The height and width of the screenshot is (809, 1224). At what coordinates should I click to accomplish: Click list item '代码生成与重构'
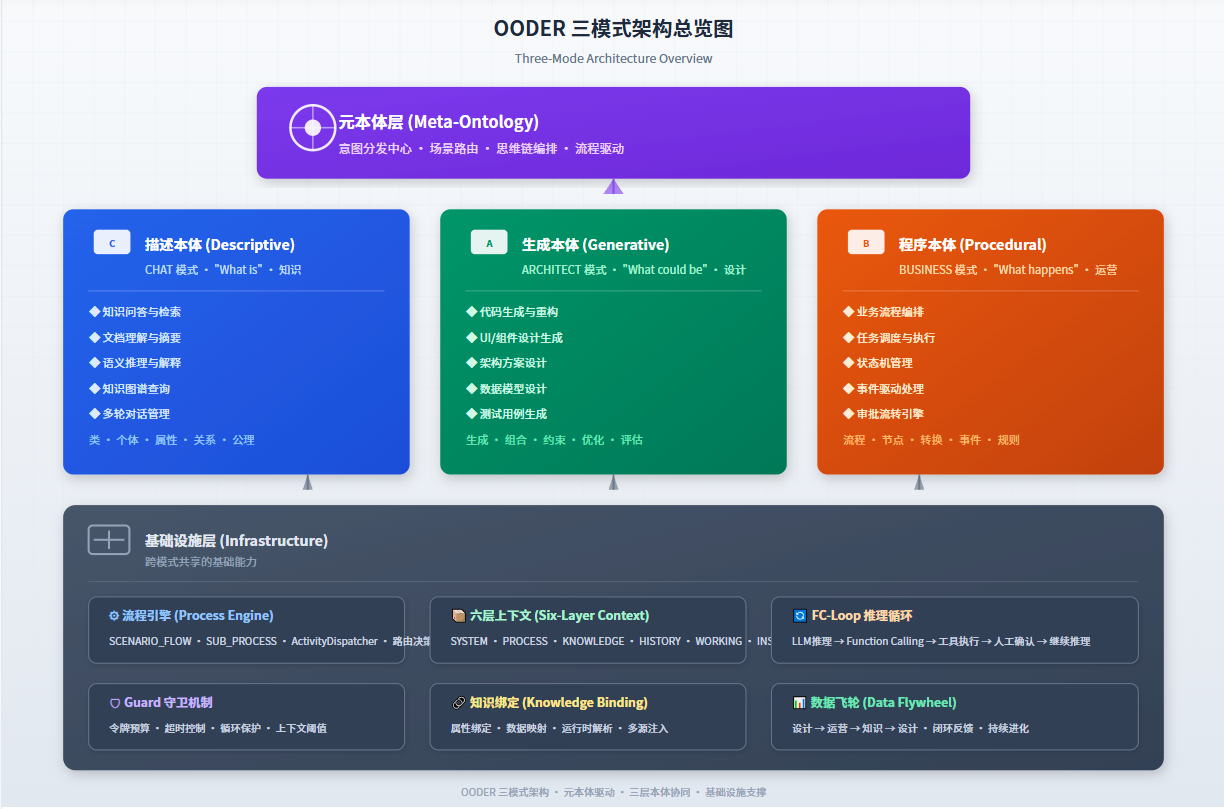(512, 312)
